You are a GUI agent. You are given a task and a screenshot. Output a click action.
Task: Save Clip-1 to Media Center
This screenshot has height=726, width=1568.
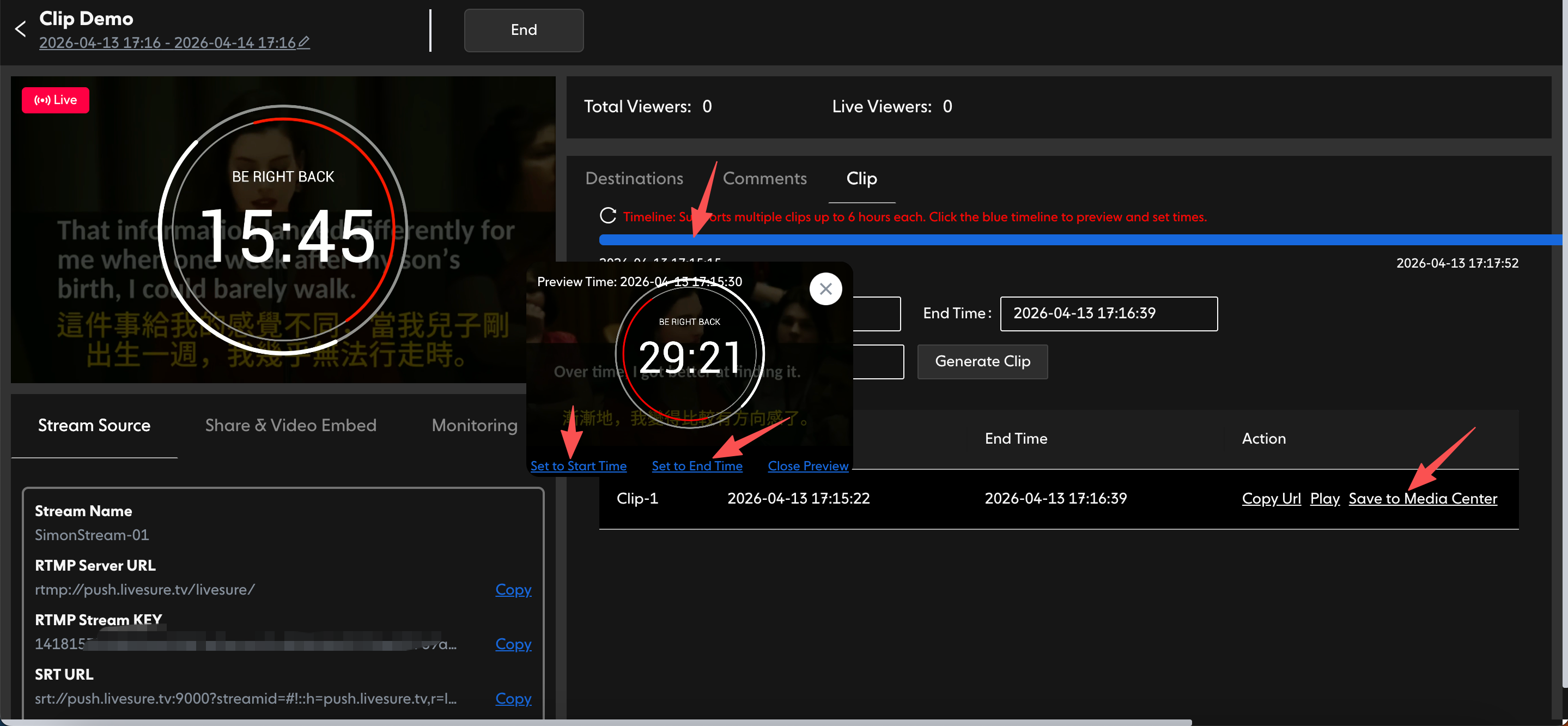click(1423, 498)
